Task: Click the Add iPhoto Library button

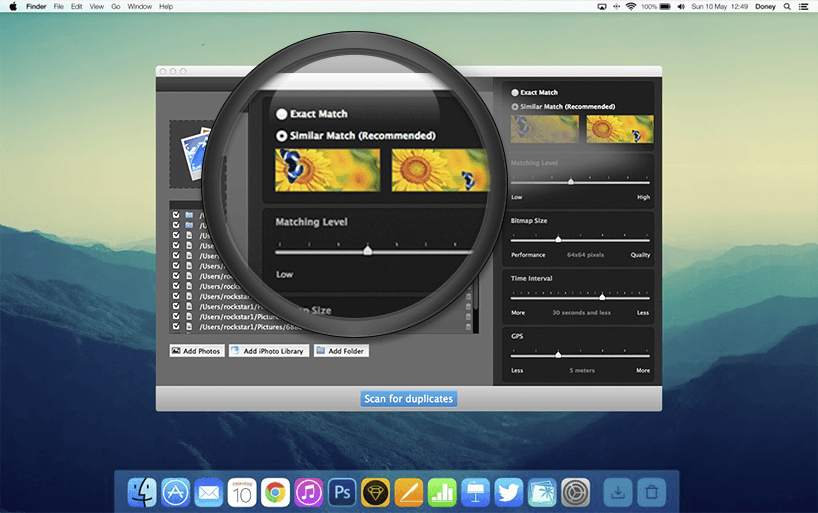Action: point(268,351)
